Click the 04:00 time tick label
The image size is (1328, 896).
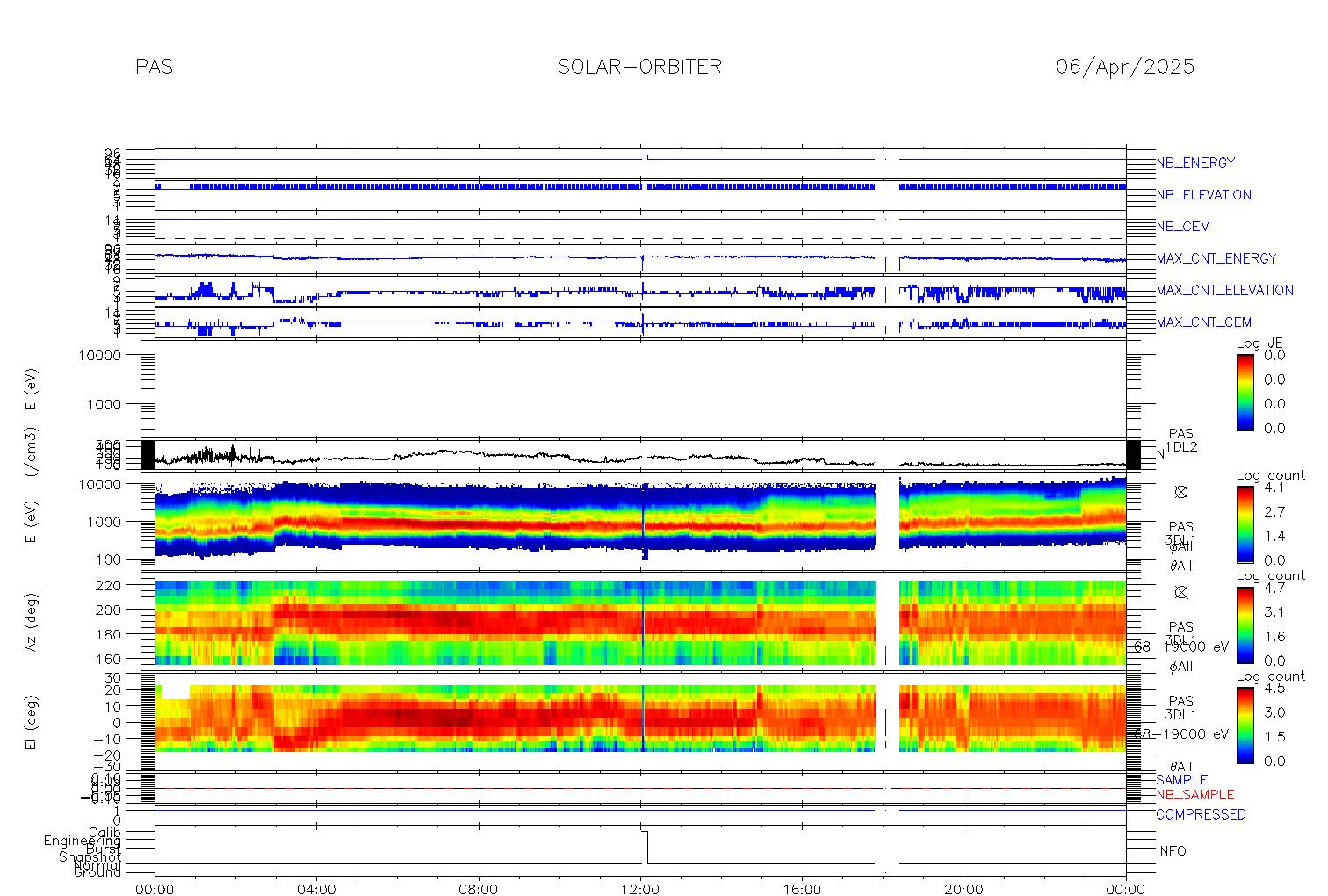point(316,889)
